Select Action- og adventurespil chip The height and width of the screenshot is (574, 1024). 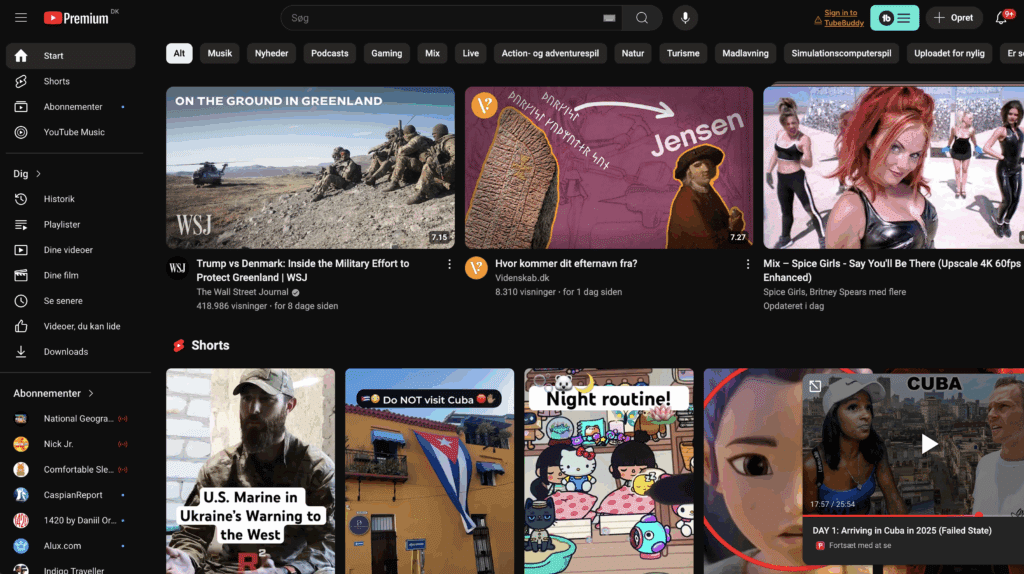click(x=550, y=54)
